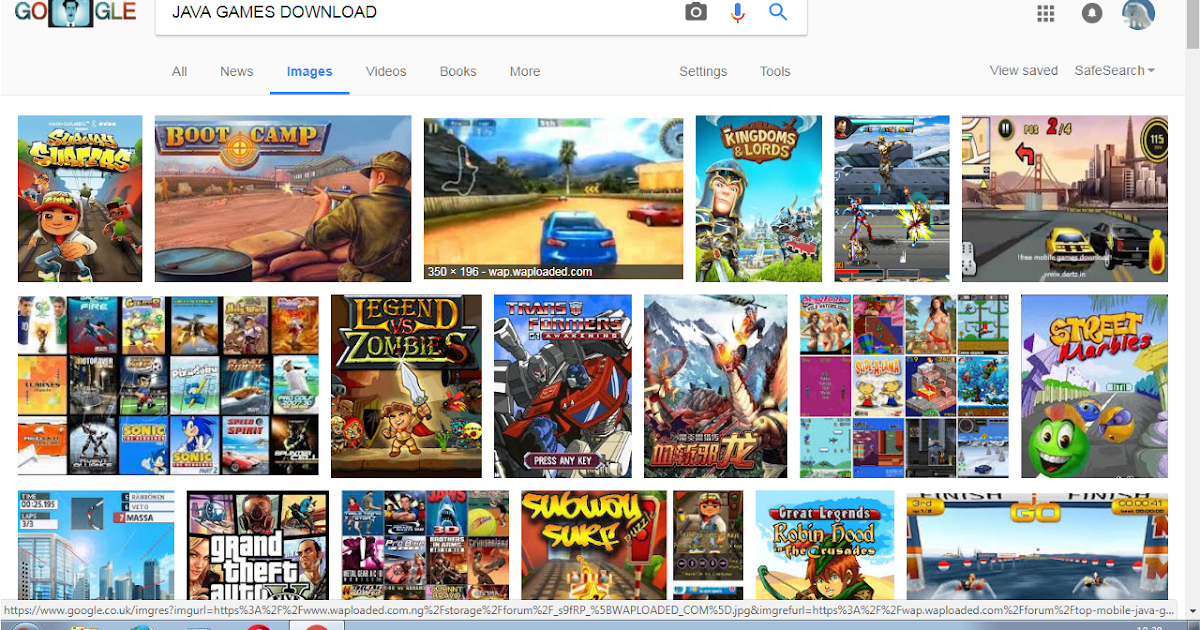Screen dimensions: 1200x630
Task: Start voice search with the microphone icon
Action: [738, 12]
